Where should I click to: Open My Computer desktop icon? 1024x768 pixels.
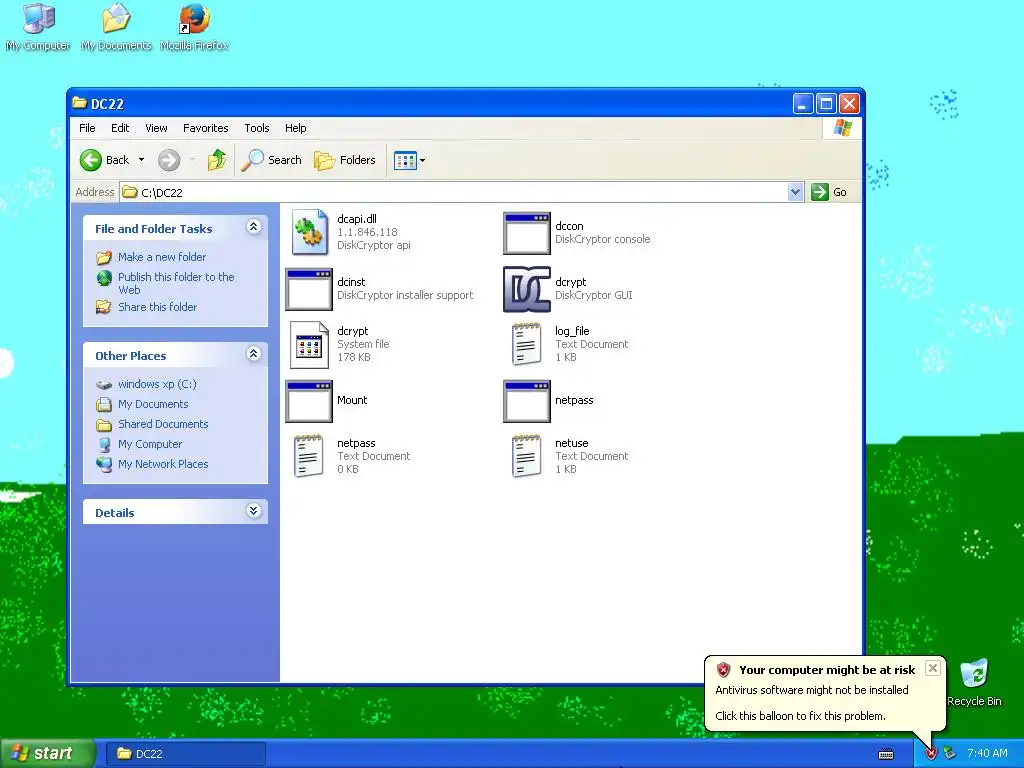38,27
